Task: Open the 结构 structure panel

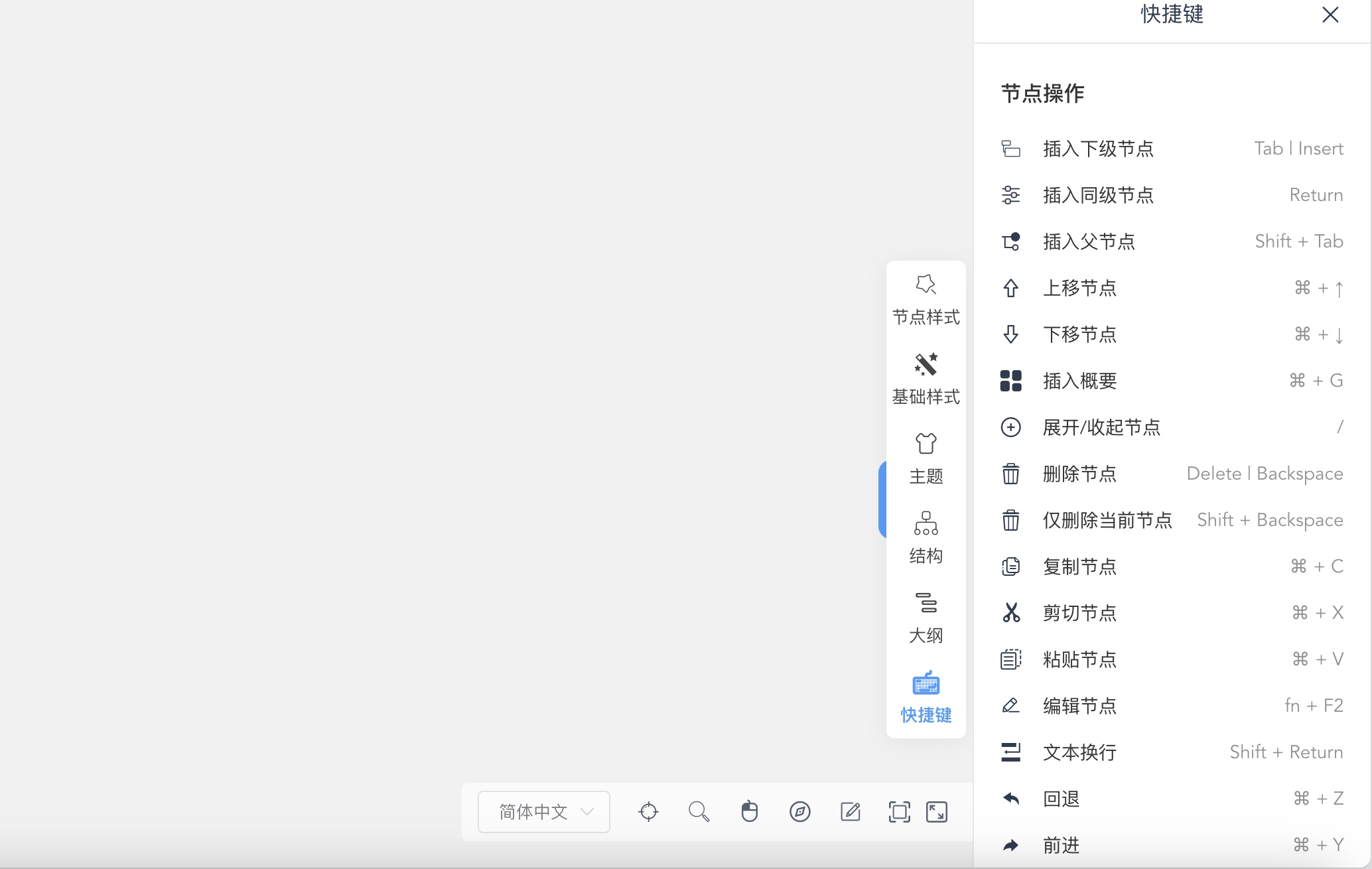Action: pyautogui.click(x=926, y=539)
